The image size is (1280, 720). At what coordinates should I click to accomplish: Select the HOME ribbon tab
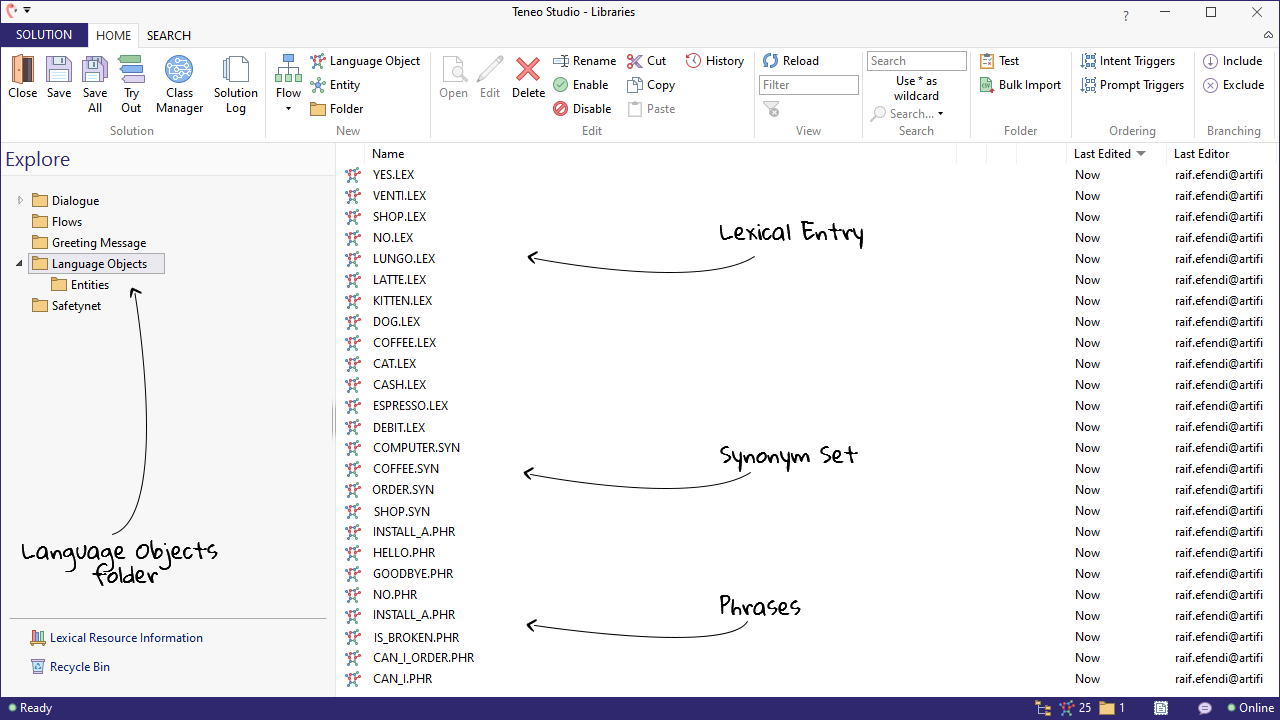click(113, 35)
